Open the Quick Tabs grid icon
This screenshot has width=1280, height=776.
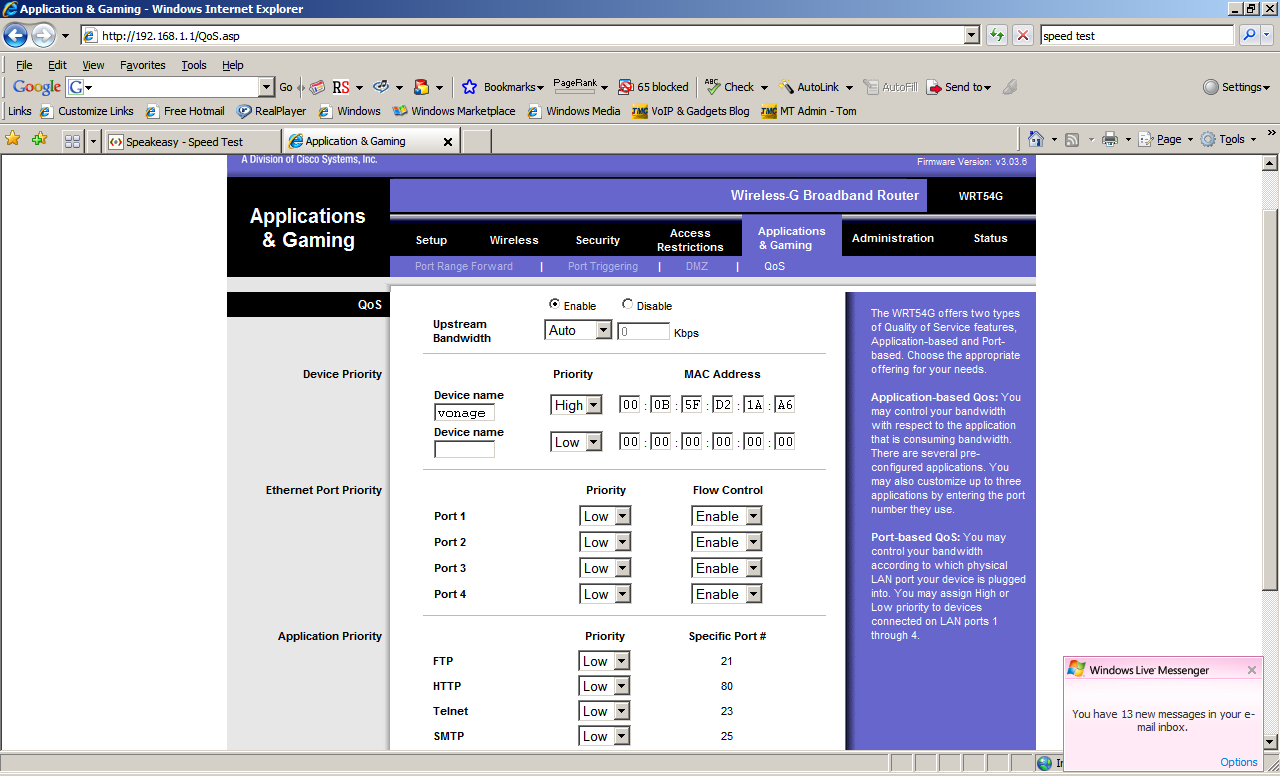click(x=72, y=142)
